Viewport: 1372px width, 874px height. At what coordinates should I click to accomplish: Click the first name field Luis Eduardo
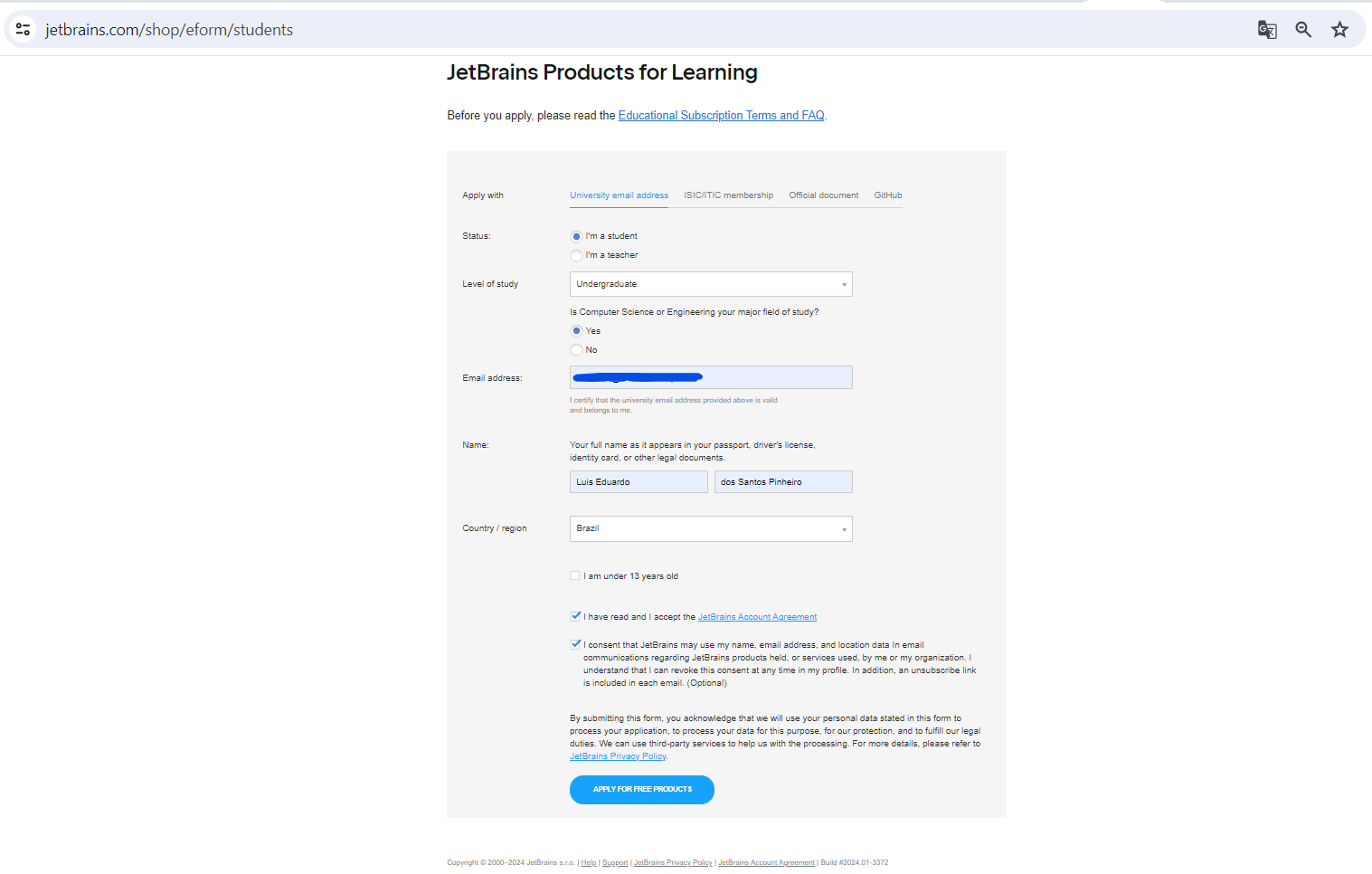[639, 482]
